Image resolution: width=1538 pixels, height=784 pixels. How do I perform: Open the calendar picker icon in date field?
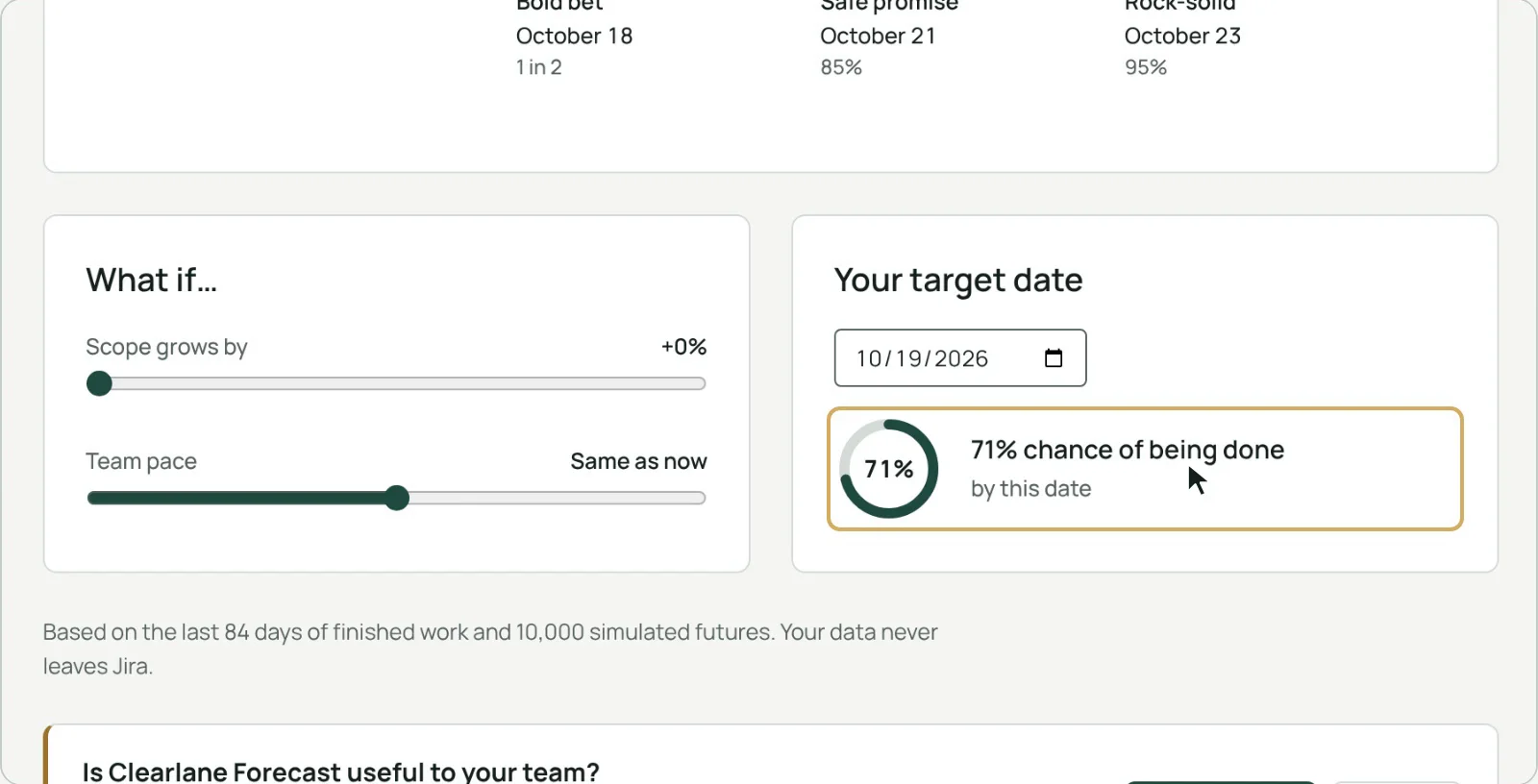[1054, 358]
